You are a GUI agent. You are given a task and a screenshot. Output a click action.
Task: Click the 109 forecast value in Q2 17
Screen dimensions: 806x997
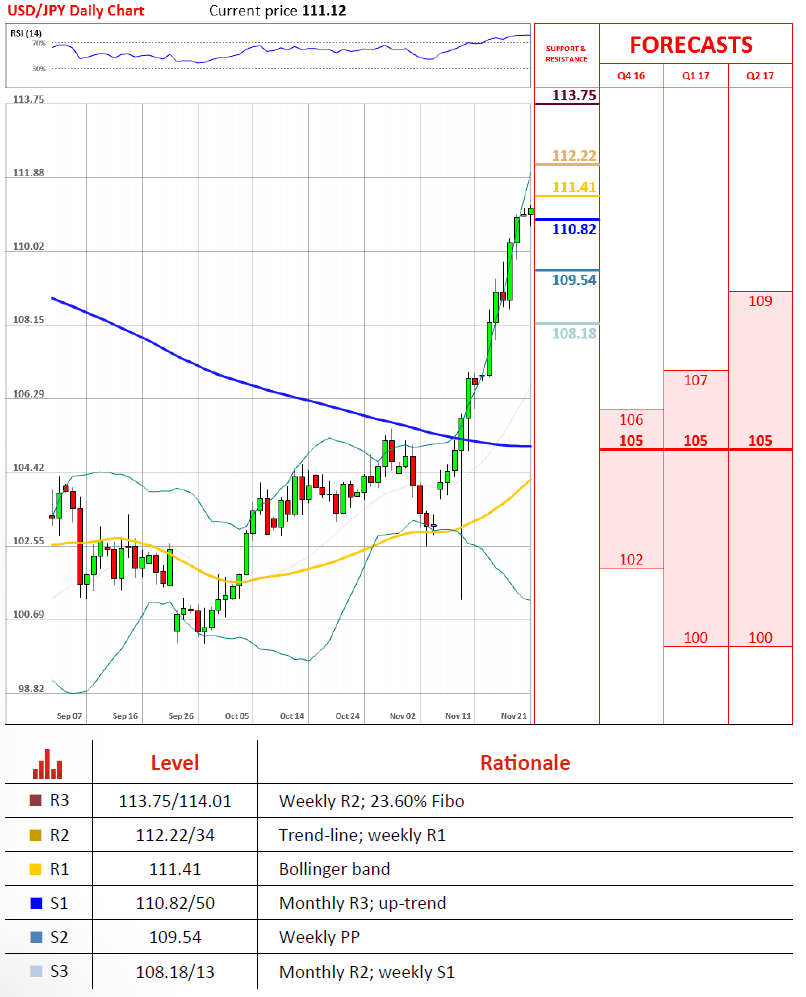click(760, 301)
